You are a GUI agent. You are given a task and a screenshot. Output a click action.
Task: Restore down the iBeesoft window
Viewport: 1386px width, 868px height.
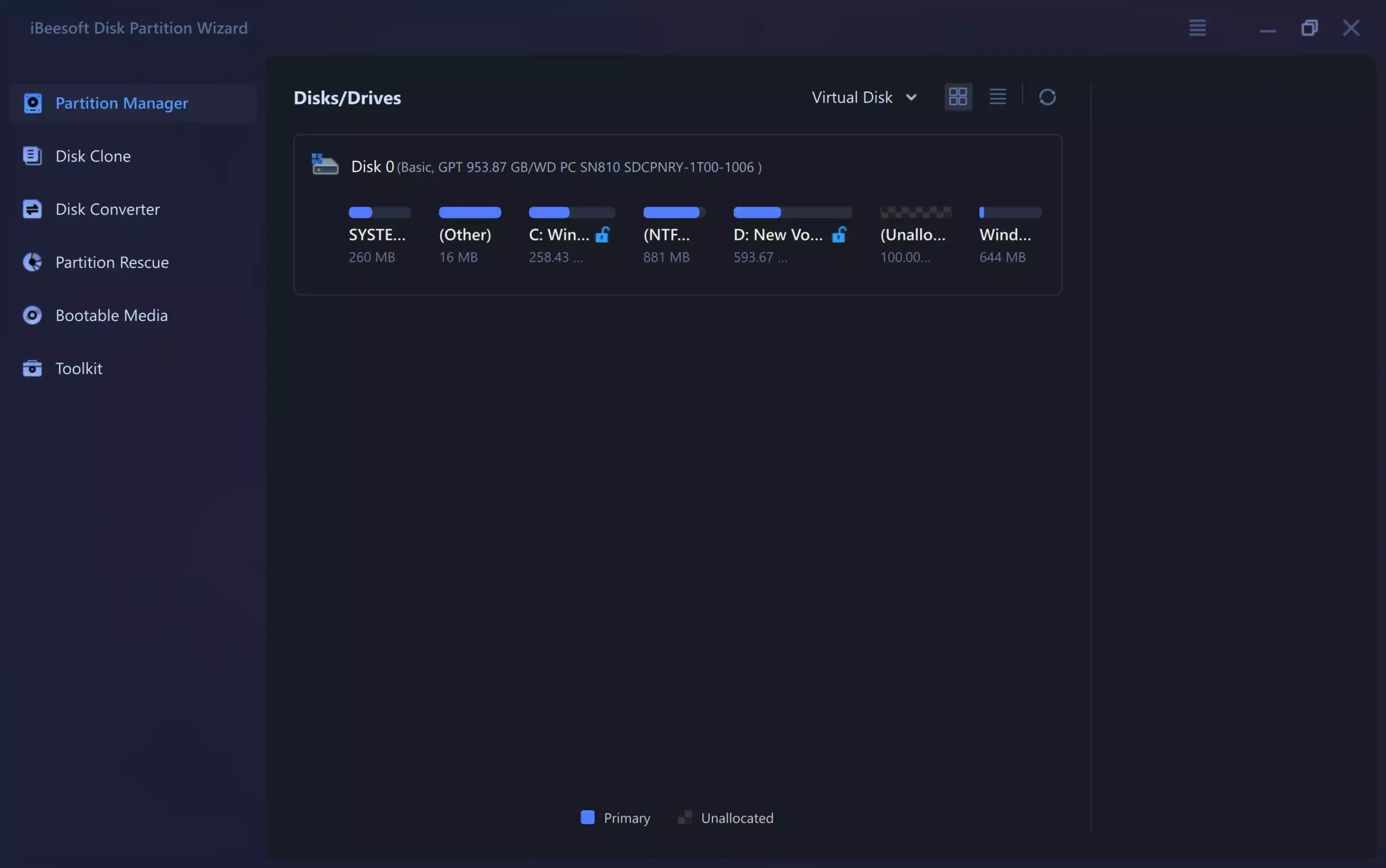click(1310, 28)
